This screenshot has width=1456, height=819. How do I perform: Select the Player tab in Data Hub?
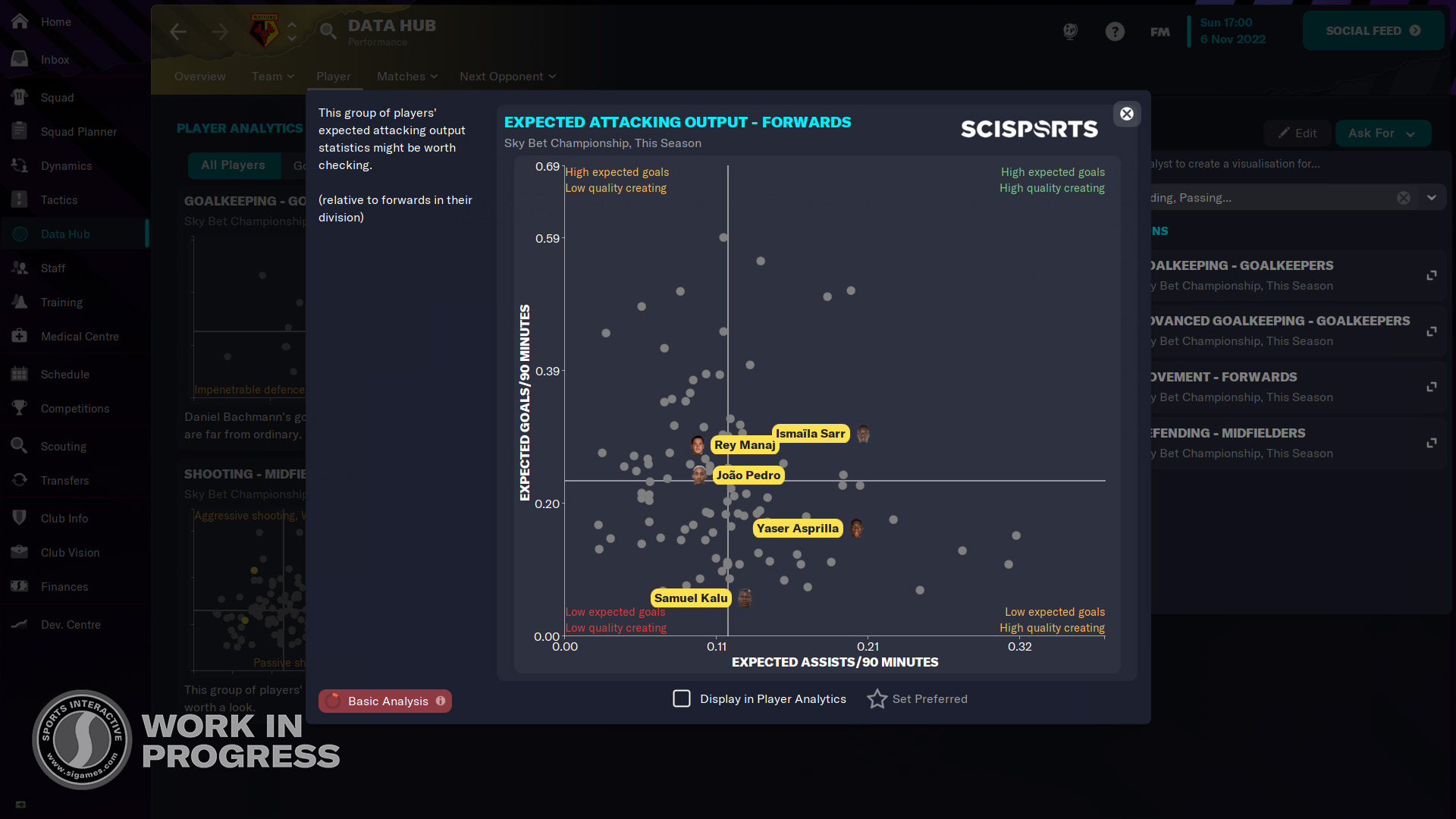tap(333, 76)
